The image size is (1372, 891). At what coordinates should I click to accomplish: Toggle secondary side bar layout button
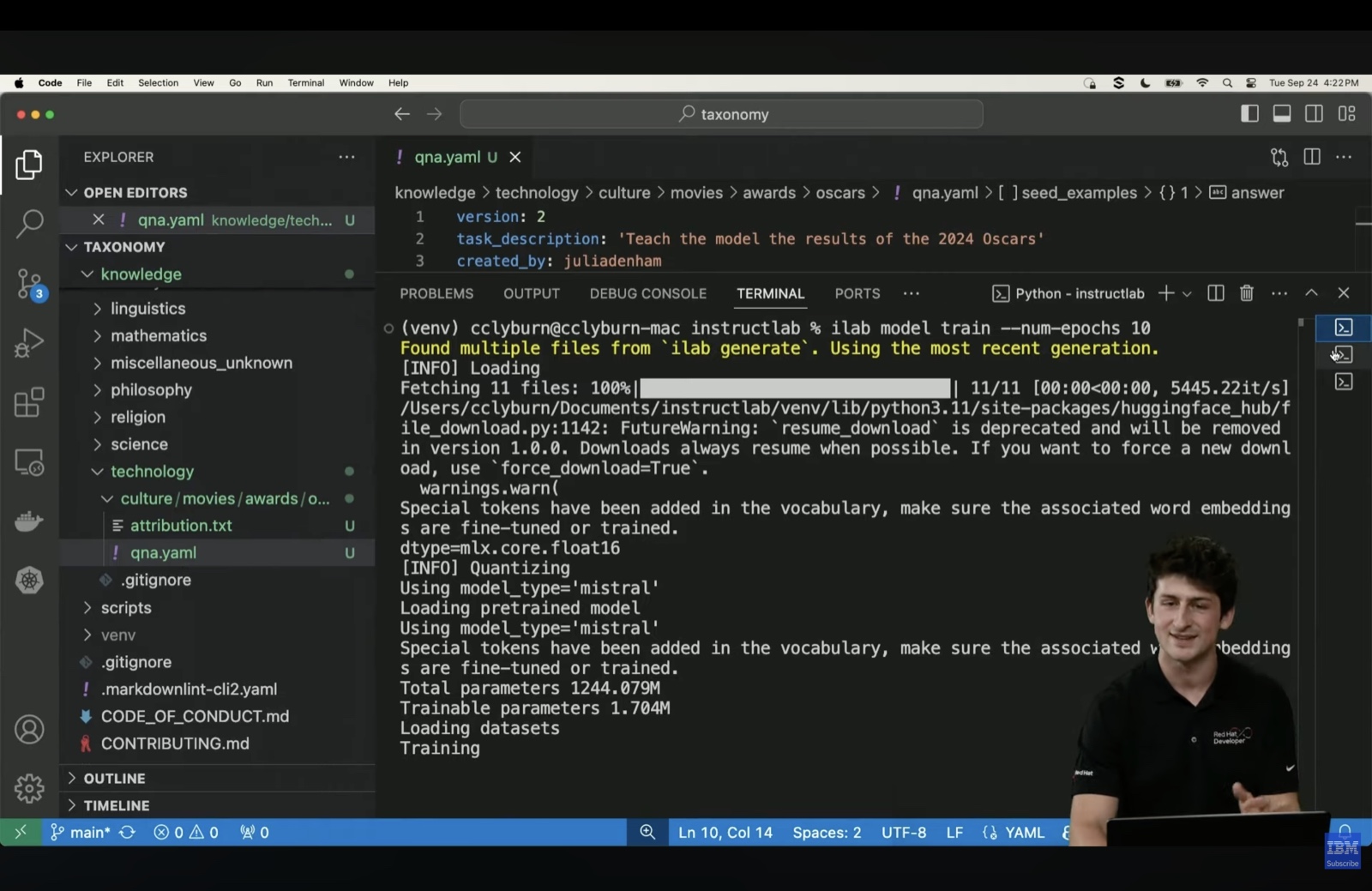[x=1314, y=114]
